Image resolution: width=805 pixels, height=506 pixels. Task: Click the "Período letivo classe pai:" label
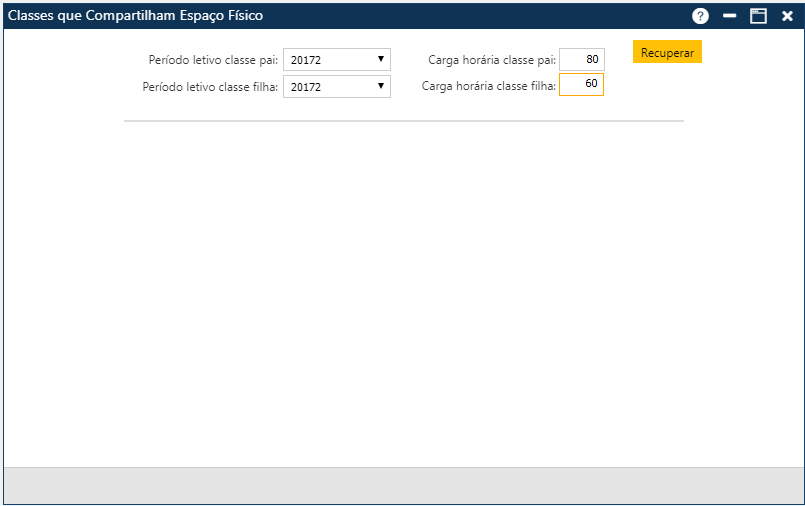(213, 60)
